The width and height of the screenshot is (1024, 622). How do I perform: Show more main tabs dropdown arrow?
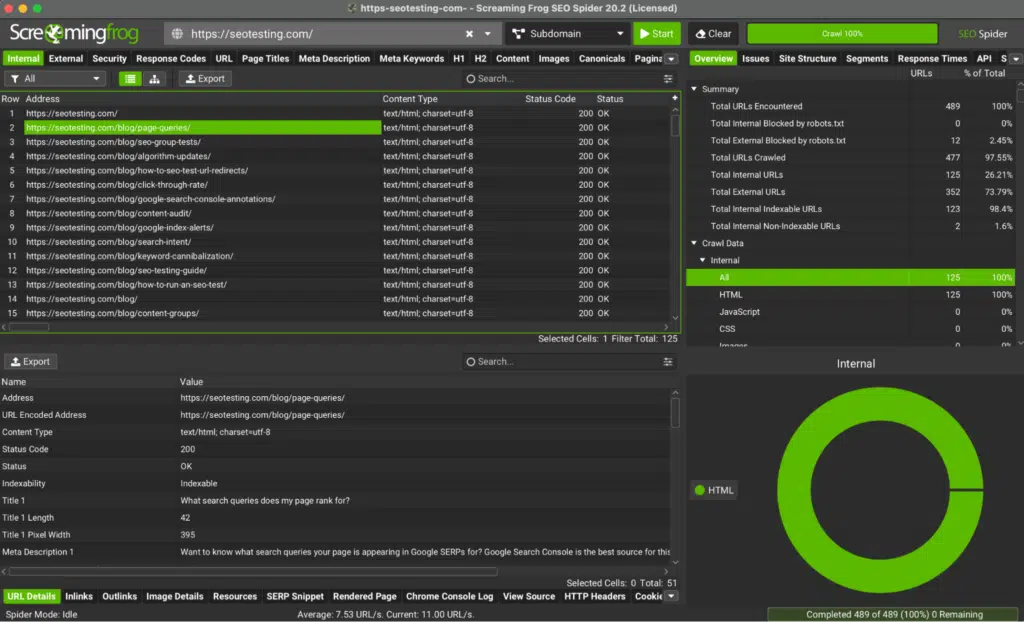coord(671,59)
